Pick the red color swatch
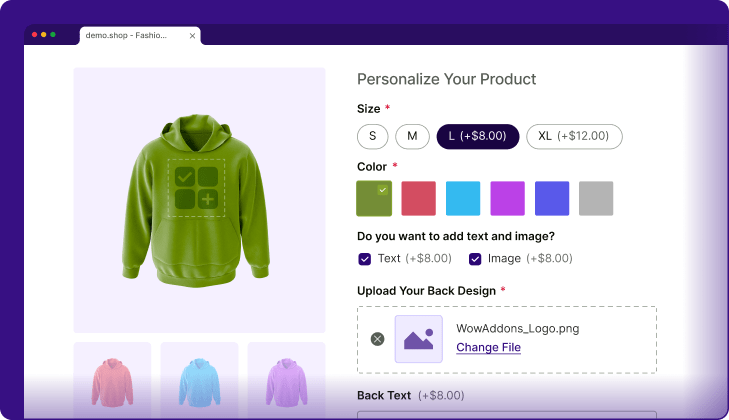This screenshot has height=420, width=729. (418, 199)
